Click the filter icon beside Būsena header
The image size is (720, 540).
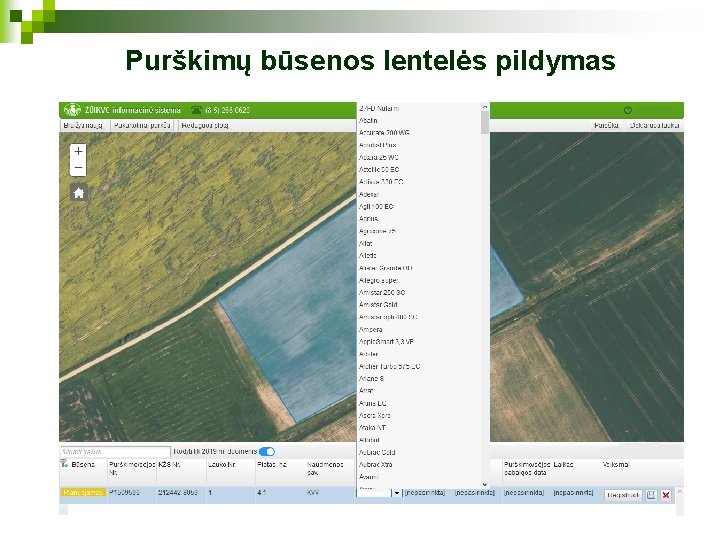(x=64, y=464)
